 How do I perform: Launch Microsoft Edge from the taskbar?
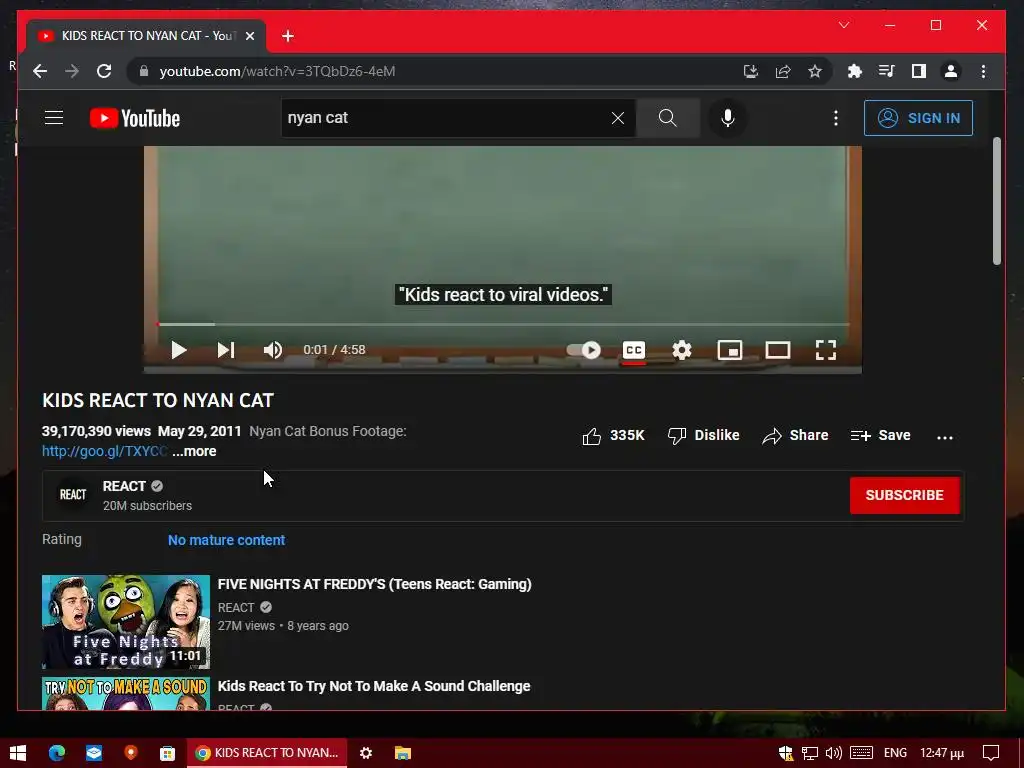tap(57, 753)
